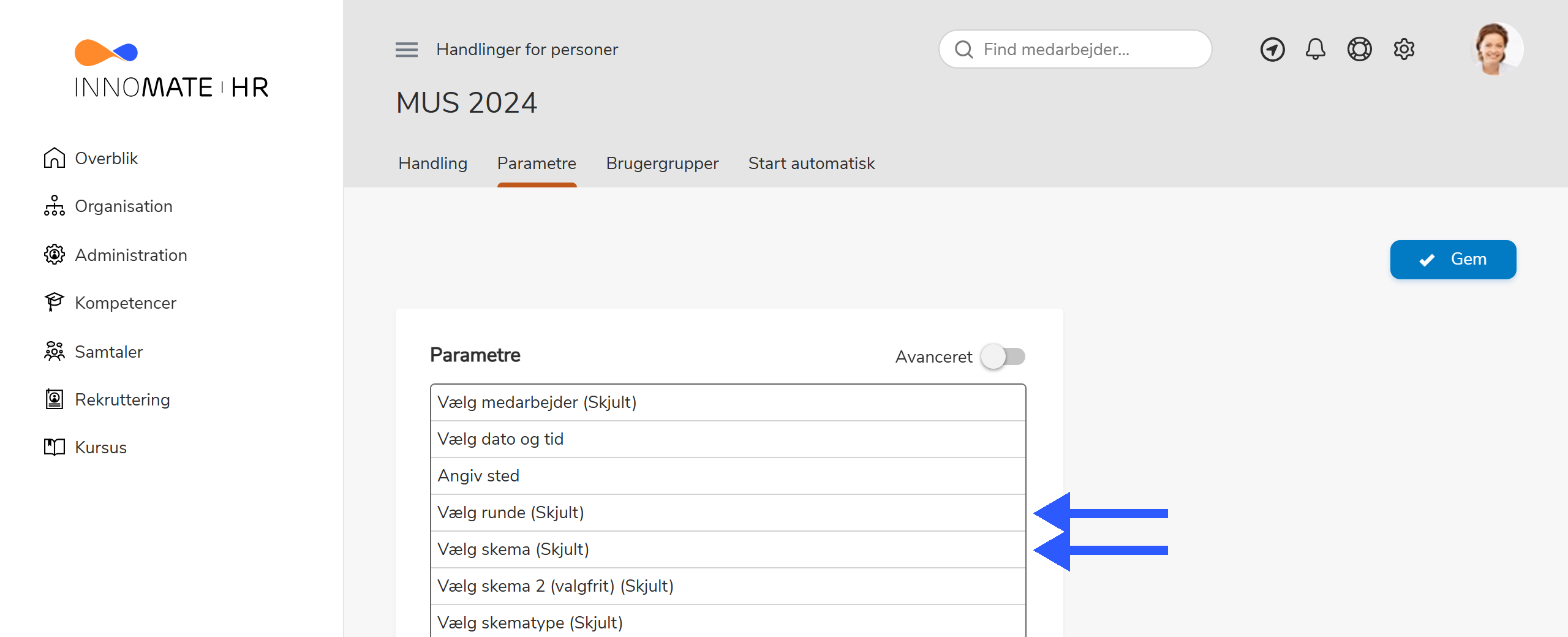Select 'Vælg skematype (Skjult)' row
This screenshot has width=1568, height=637.
[x=728, y=622]
